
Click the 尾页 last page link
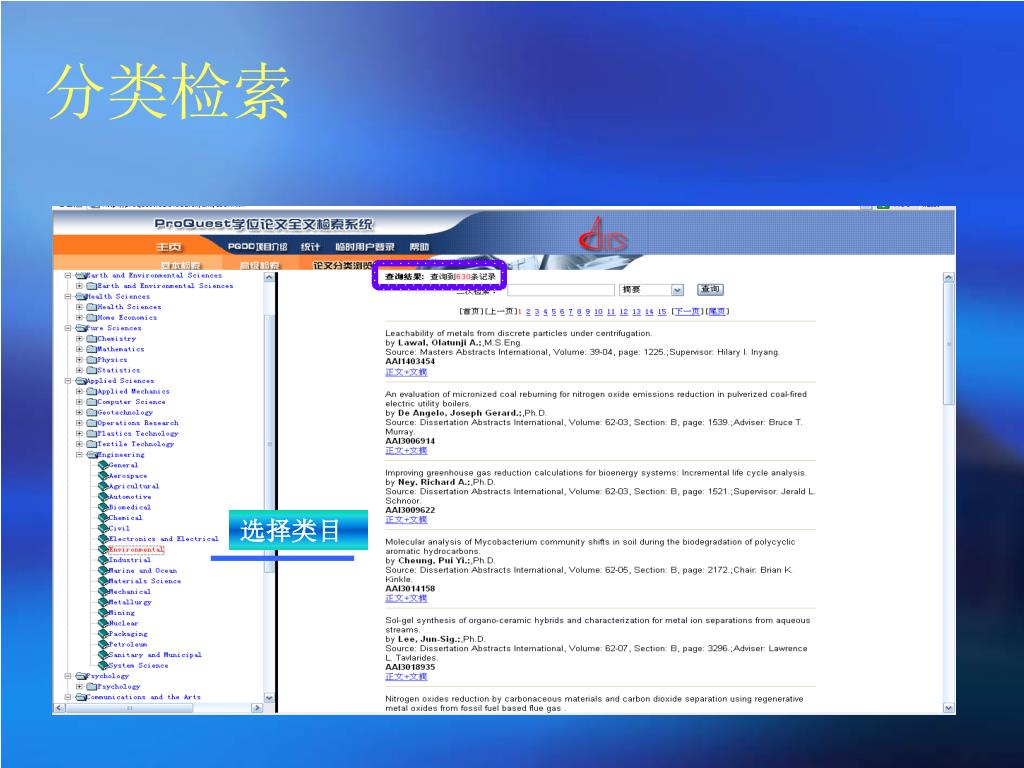pos(717,312)
